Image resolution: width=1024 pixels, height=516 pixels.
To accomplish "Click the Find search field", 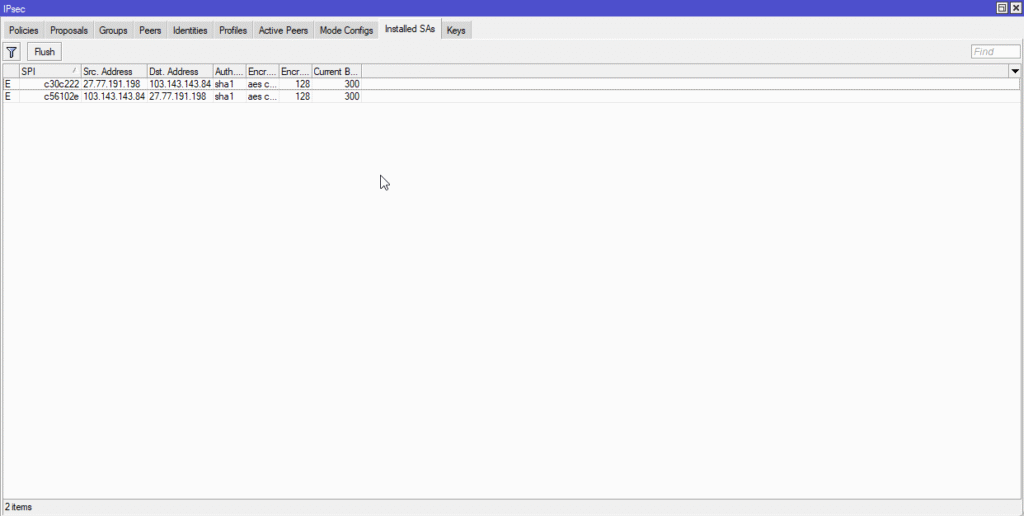I will pyautogui.click(x=995, y=52).
